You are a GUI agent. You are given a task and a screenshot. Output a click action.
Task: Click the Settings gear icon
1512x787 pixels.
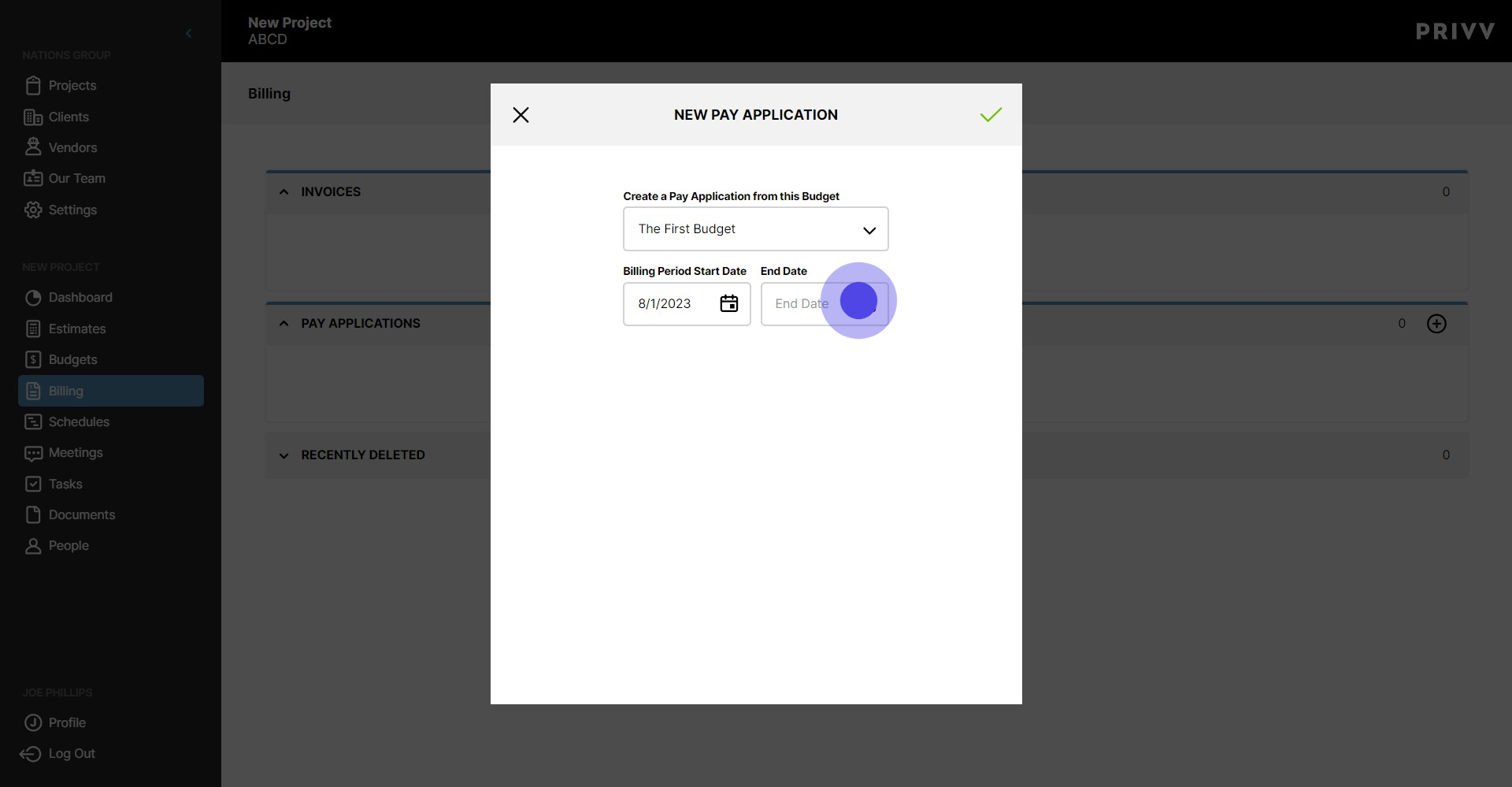pos(33,210)
